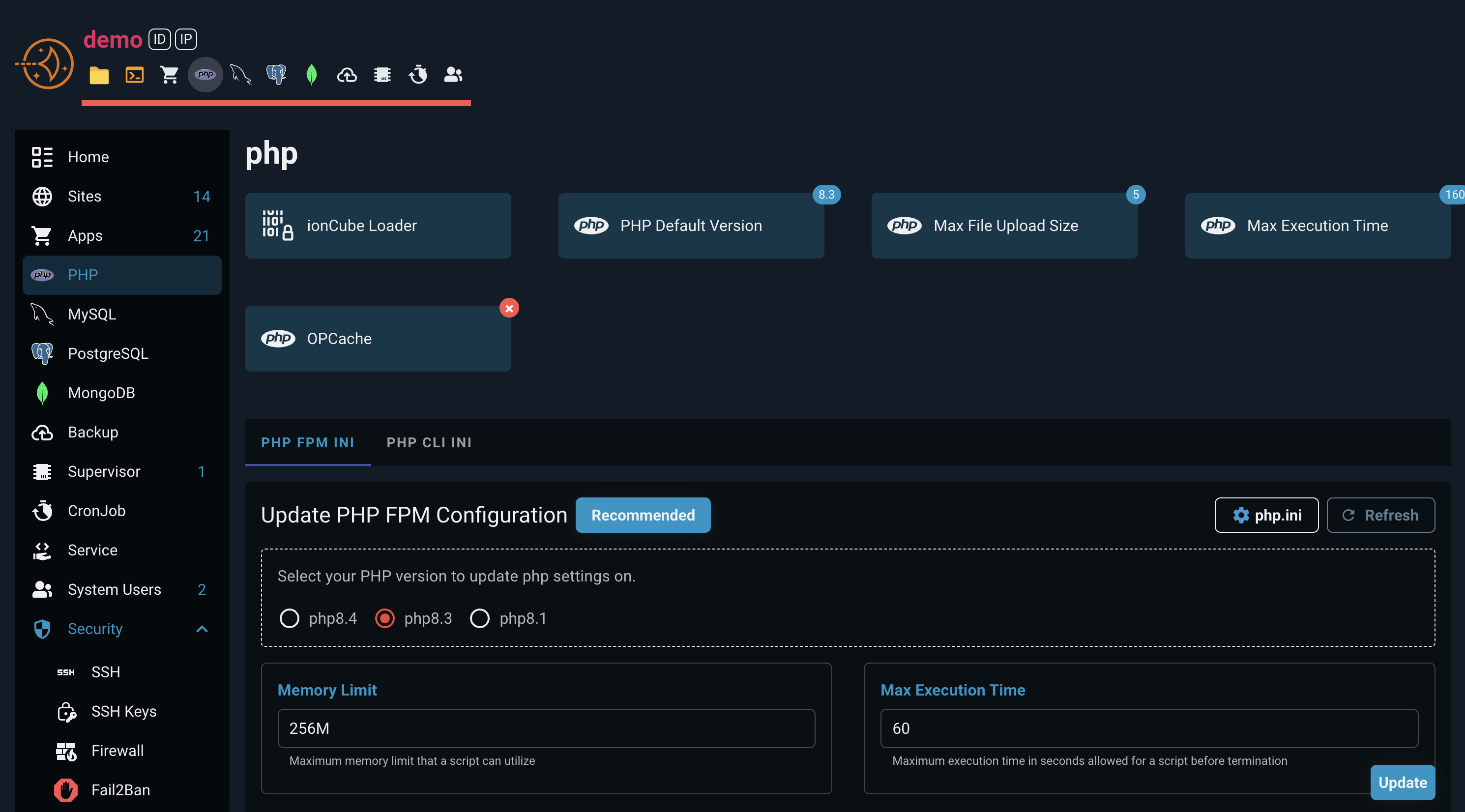Choose the php8.1 version option
Viewport: 1465px width, 812px height.
tap(480, 618)
